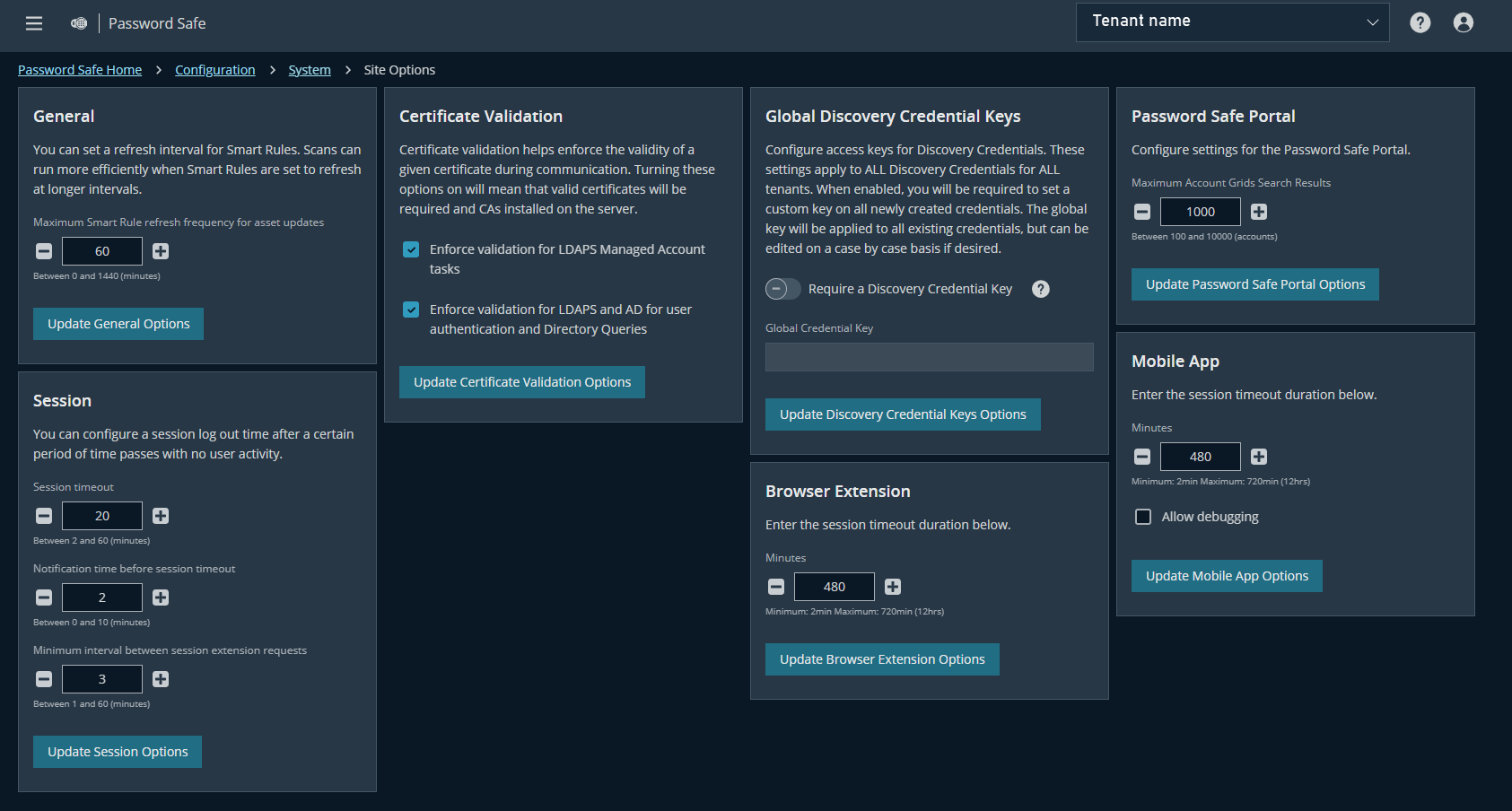
Task: Decrease Session timeout using the minus icon
Action: [43, 516]
